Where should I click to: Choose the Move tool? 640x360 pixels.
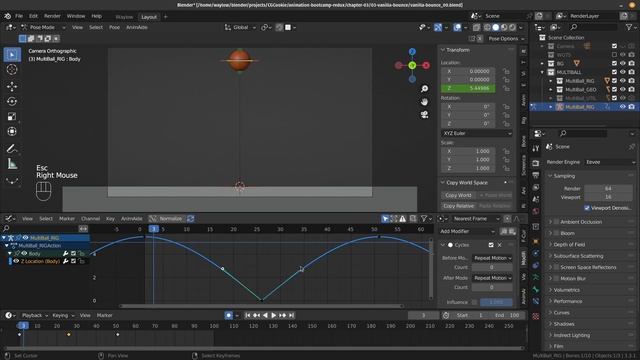click(x=12, y=86)
